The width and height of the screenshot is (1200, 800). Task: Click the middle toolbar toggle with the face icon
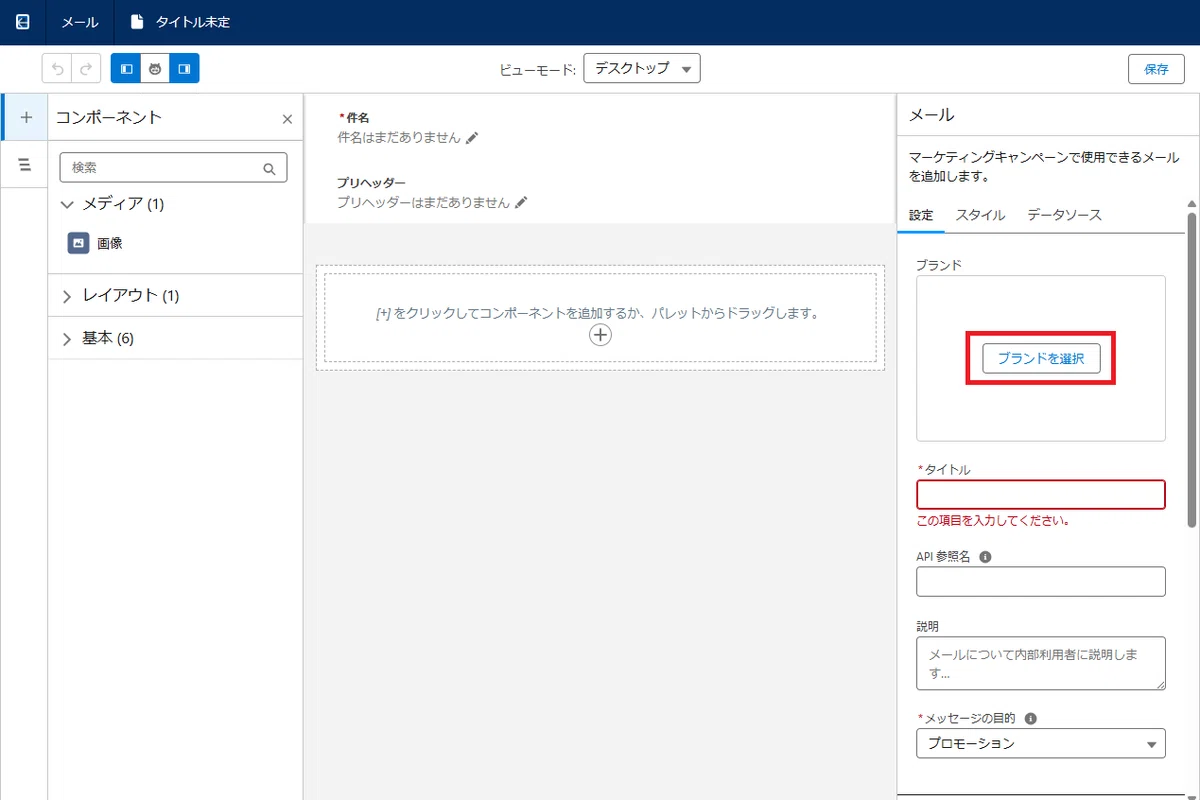click(x=155, y=69)
